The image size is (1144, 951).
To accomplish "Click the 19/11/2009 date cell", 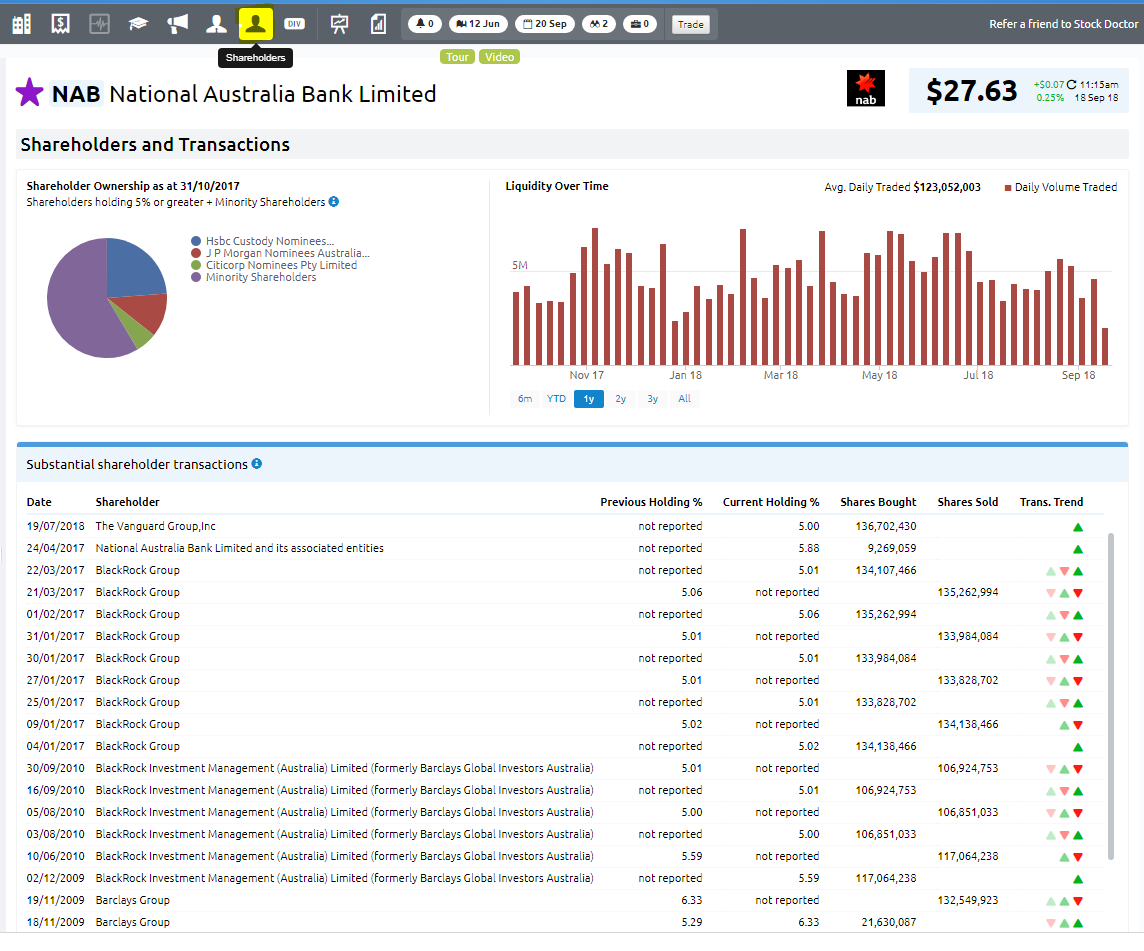I will click(x=55, y=900).
